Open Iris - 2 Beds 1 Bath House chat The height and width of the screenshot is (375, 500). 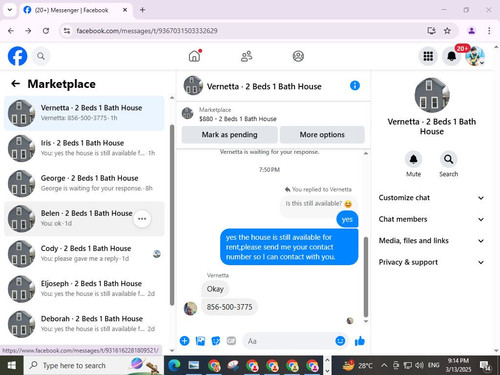tap(84, 148)
